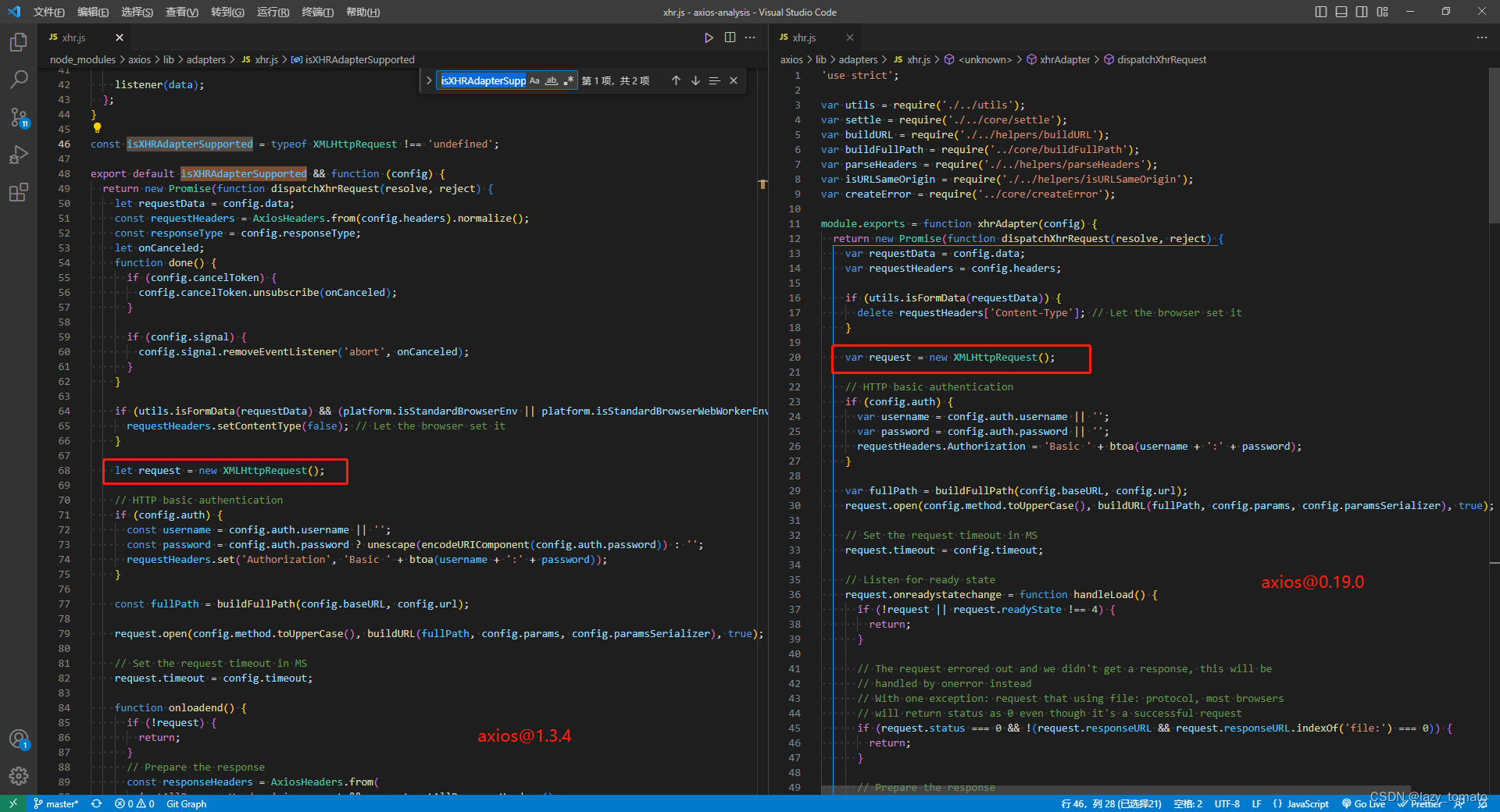This screenshot has width=1500, height=812.
Task: Click node_modules in left breadcrumb
Action: (x=83, y=59)
